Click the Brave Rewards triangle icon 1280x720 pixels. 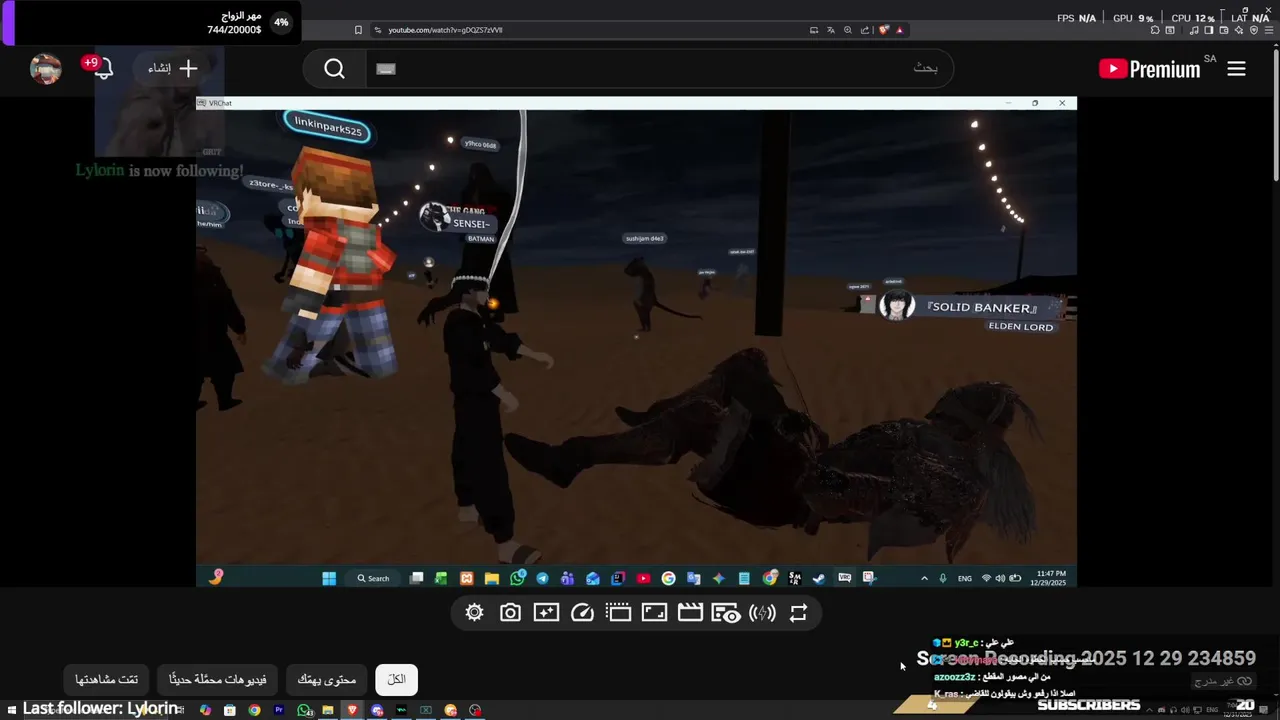pyautogui.click(x=899, y=30)
